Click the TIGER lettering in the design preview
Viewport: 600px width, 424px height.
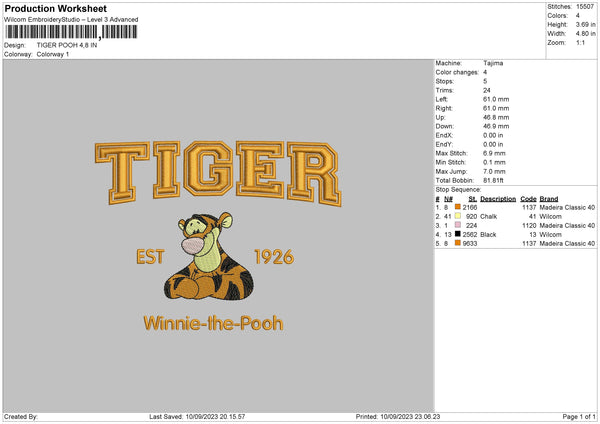tap(218, 173)
